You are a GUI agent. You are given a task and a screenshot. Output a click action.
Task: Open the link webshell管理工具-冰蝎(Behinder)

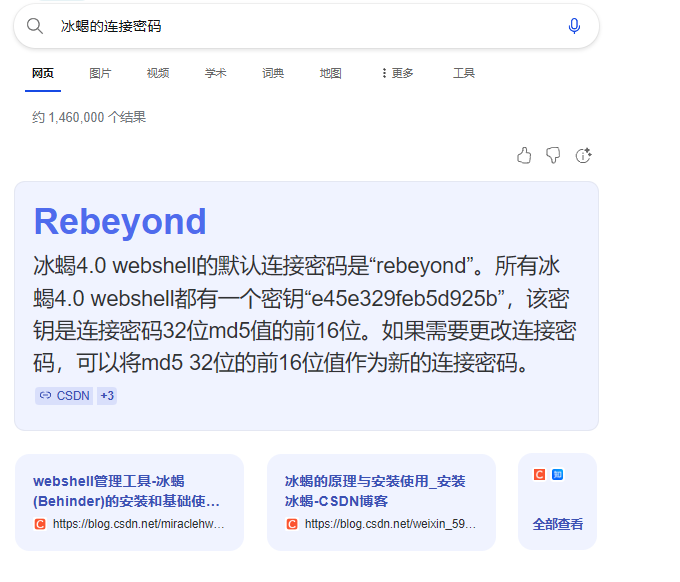[126, 491]
